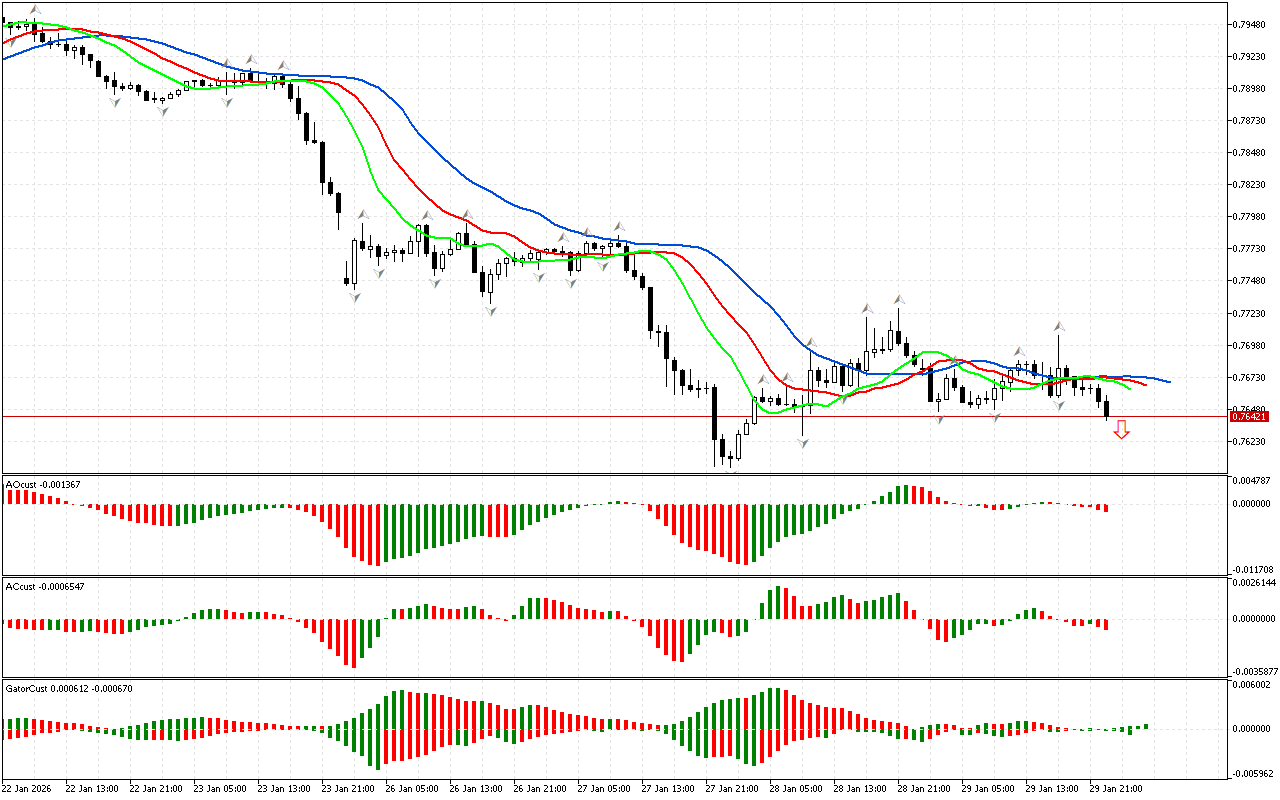The width and height of the screenshot is (1280, 800).
Task: Click the rightmost red ACcust histogram bar
Action: pos(1106,624)
